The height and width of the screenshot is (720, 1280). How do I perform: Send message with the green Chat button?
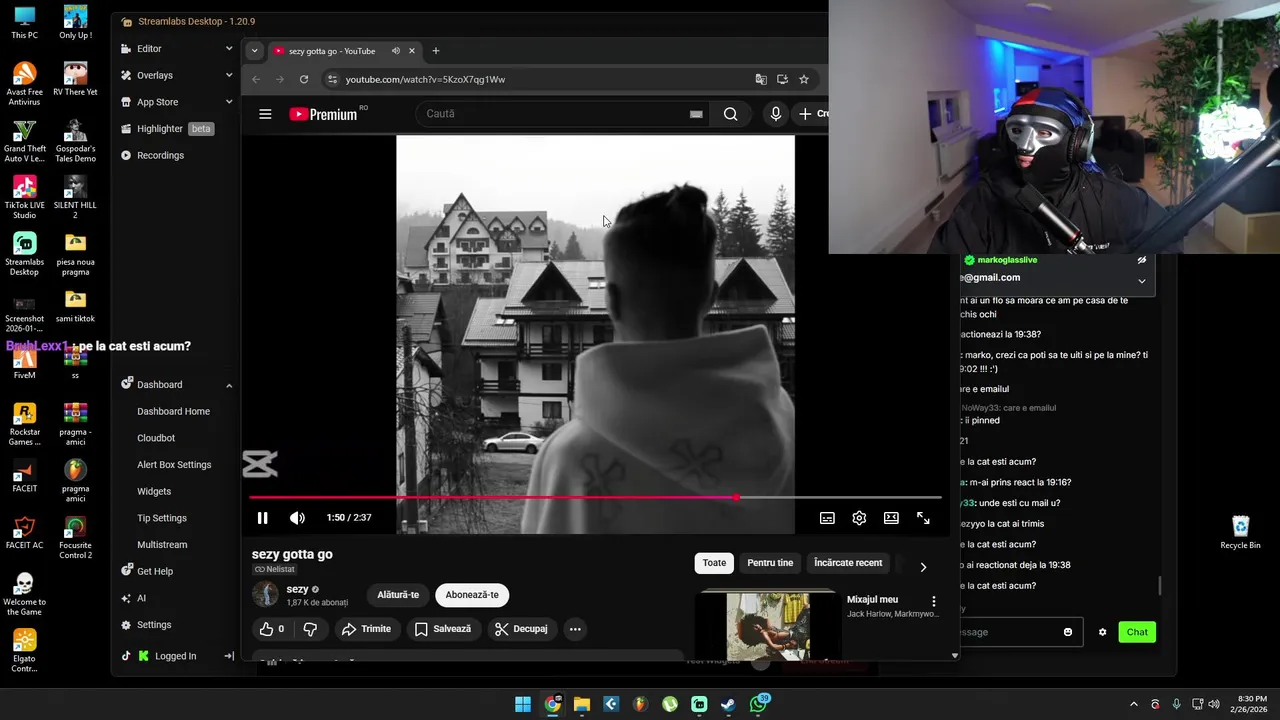pyautogui.click(x=1137, y=632)
